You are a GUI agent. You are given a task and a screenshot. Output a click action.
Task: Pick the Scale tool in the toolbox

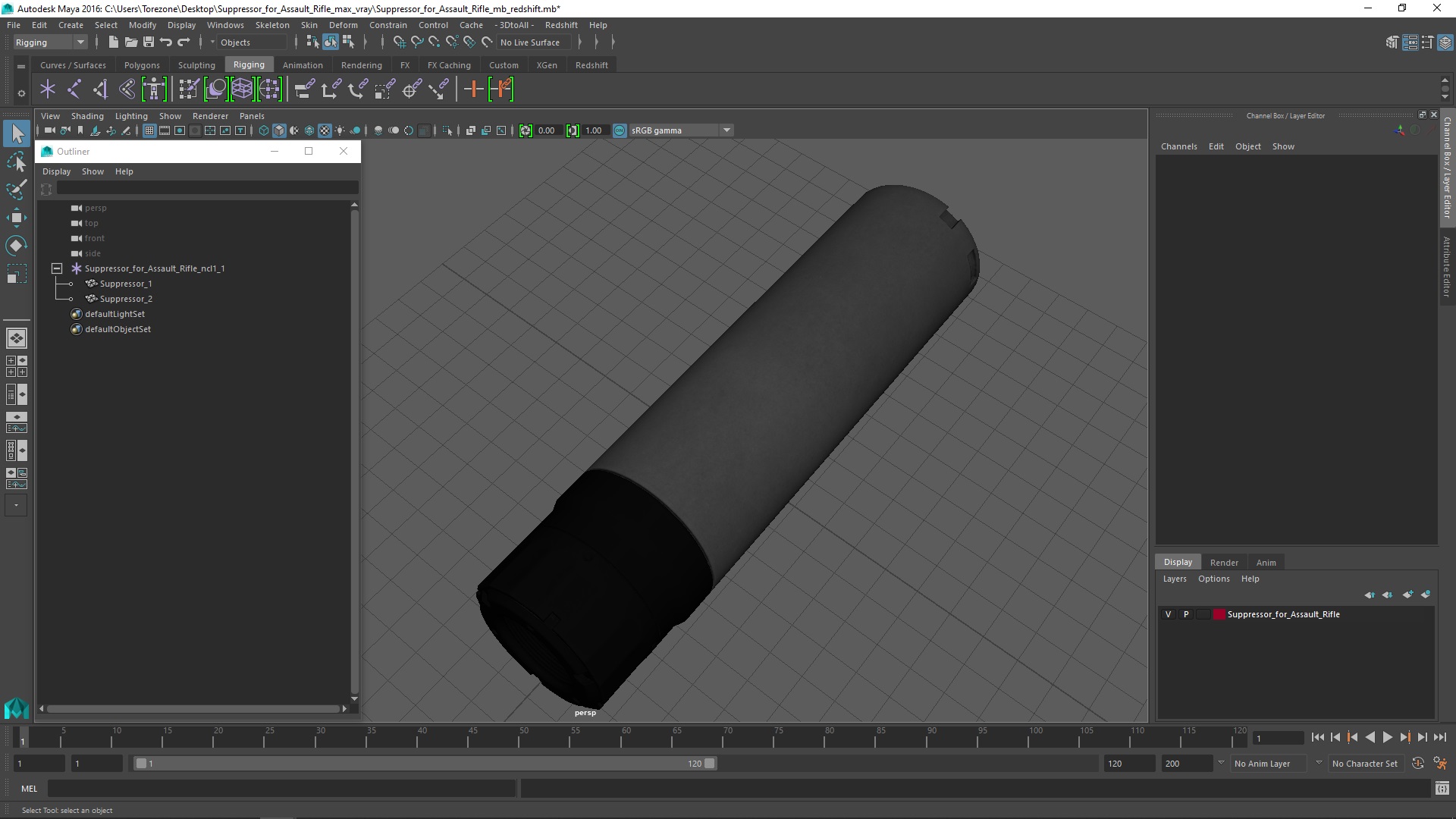pyautogui.click(x=17, y=274)
